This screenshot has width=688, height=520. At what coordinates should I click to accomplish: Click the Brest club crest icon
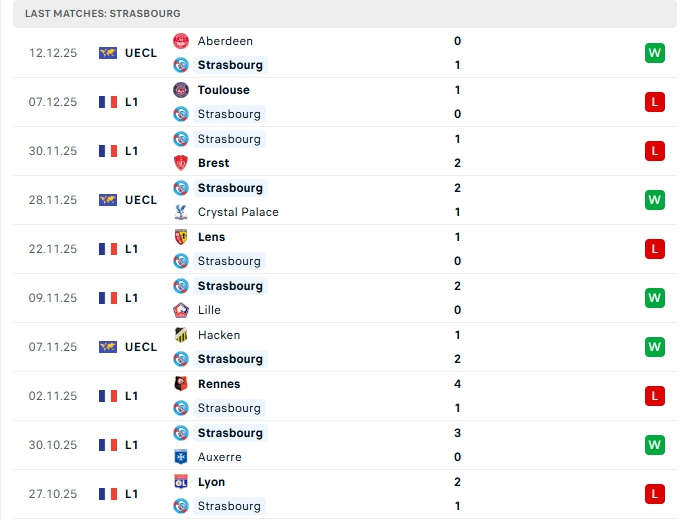click(x=181, y=163)
